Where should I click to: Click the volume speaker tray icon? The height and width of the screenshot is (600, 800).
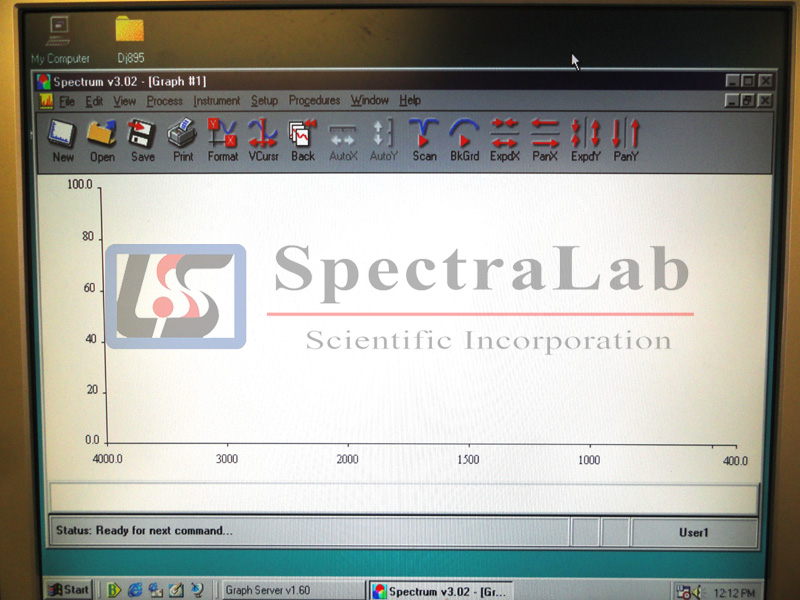(x=697, y=592)
